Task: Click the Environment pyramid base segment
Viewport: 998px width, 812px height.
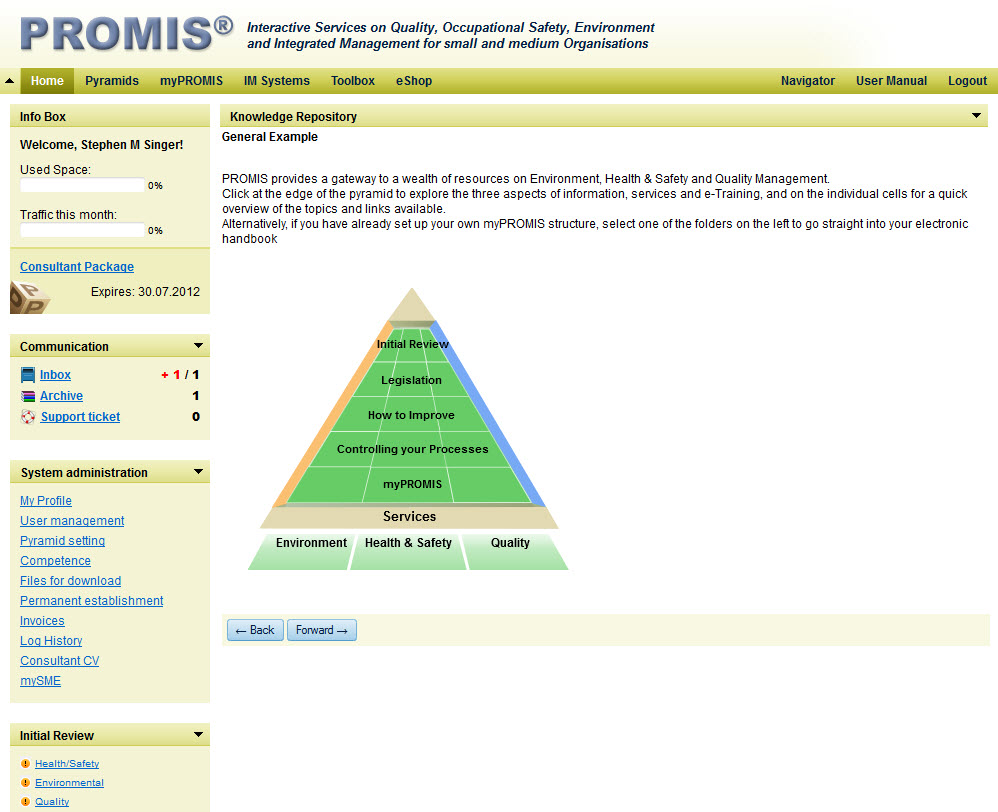Action: tap(300, 551)
